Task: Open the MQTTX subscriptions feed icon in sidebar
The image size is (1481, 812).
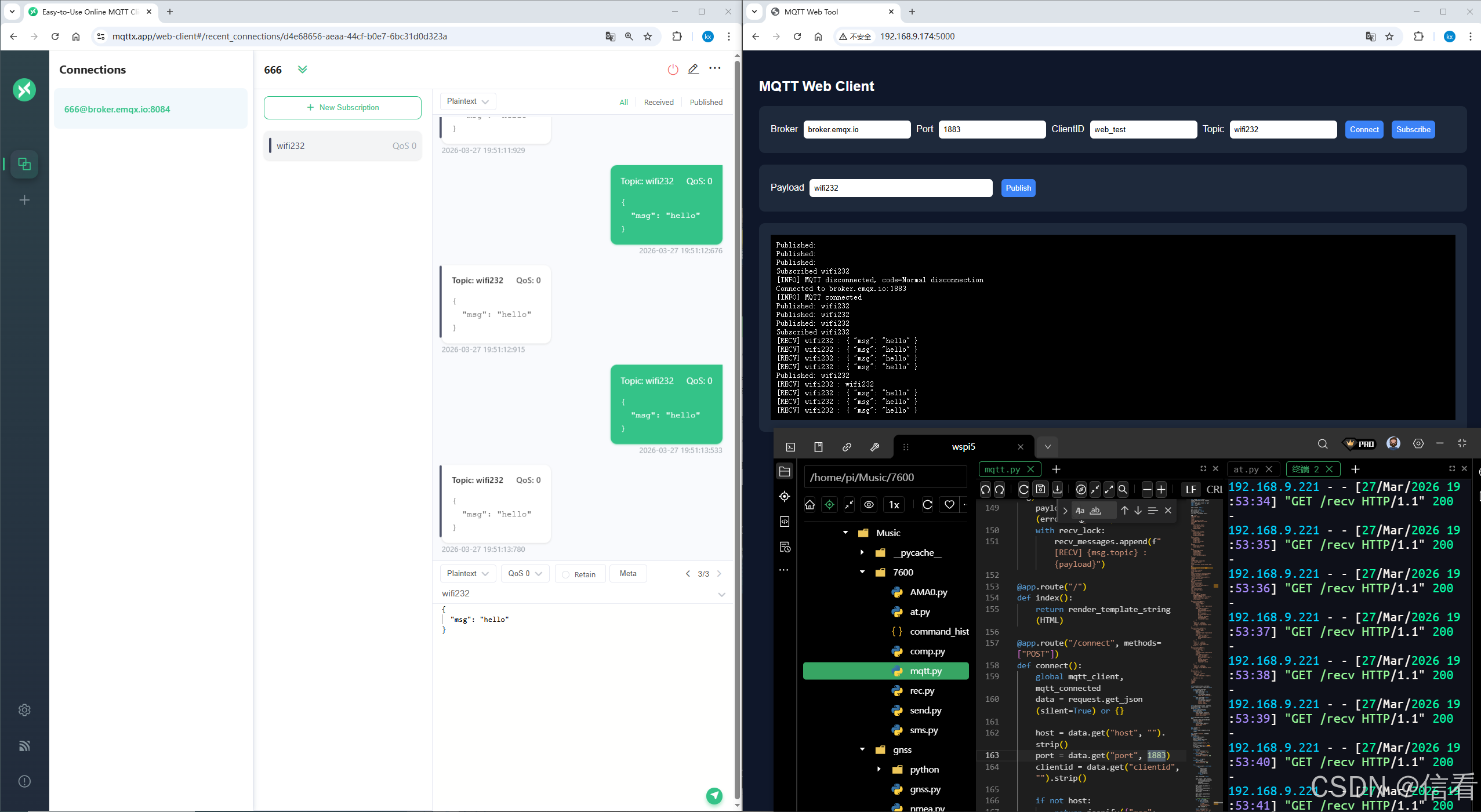Action: click(24, 746)
